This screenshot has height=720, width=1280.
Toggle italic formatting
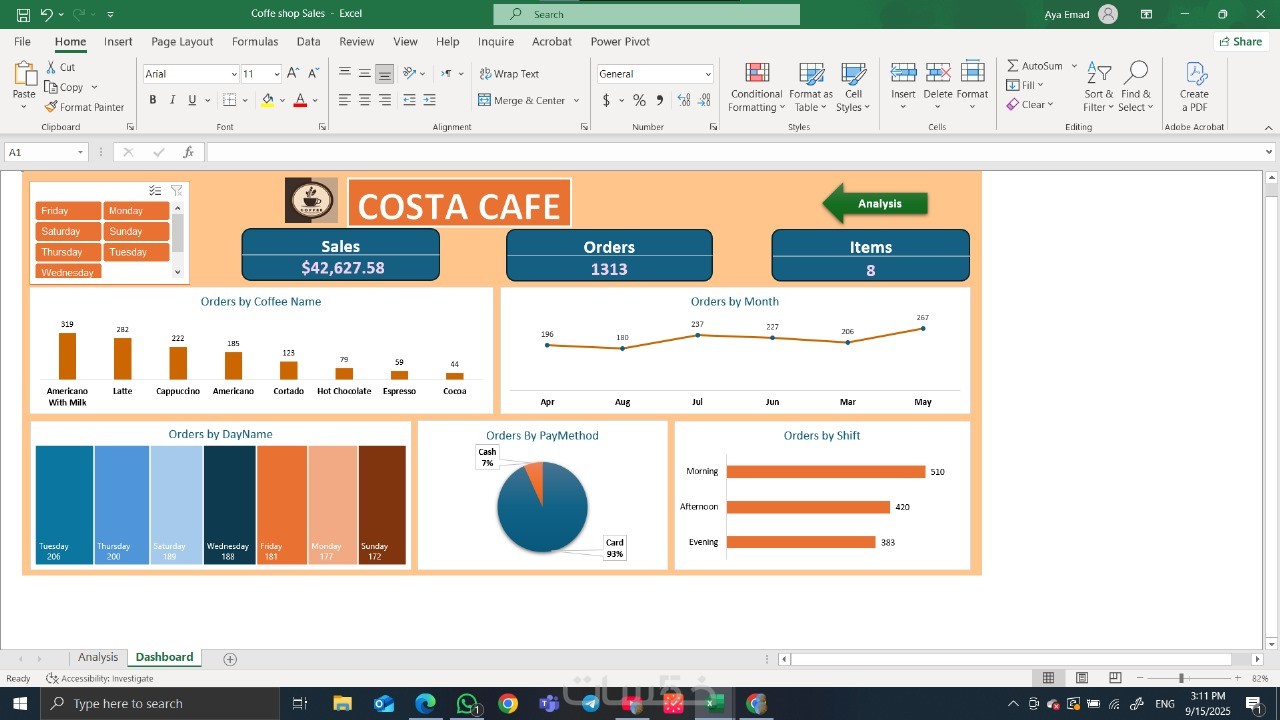[172, 100]
